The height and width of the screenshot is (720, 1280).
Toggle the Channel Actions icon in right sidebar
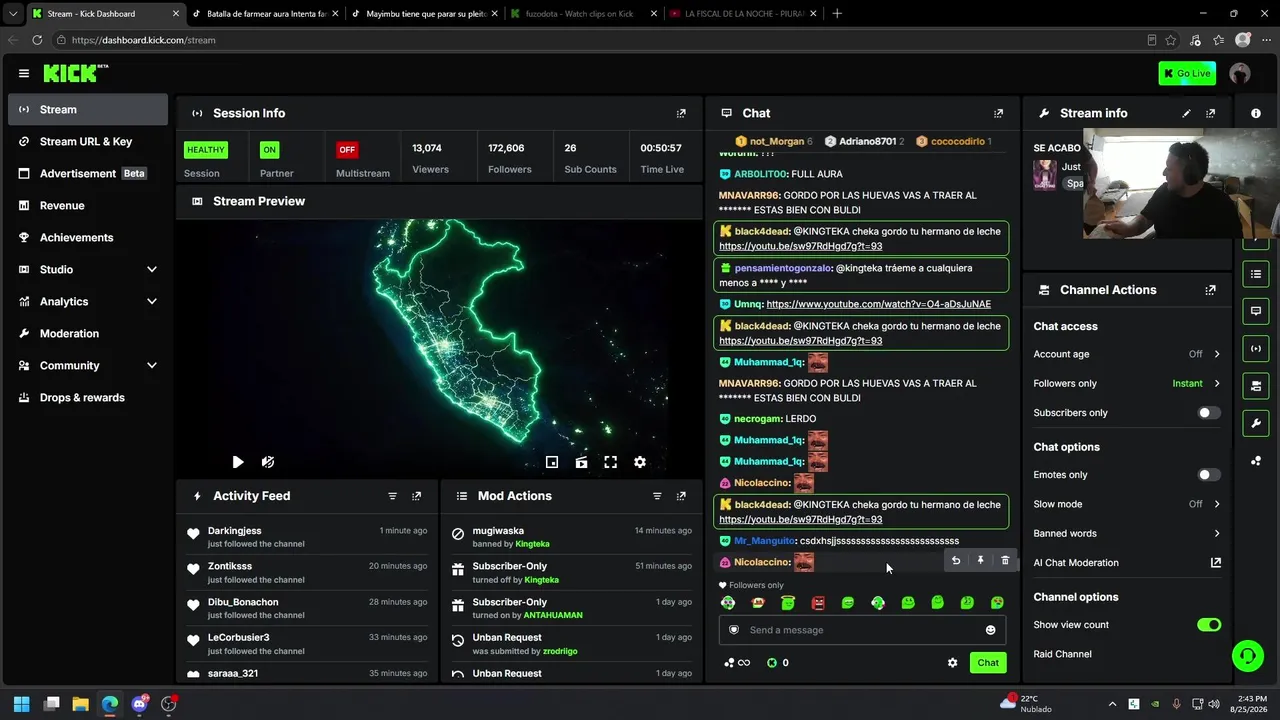tap(1256, 386)
